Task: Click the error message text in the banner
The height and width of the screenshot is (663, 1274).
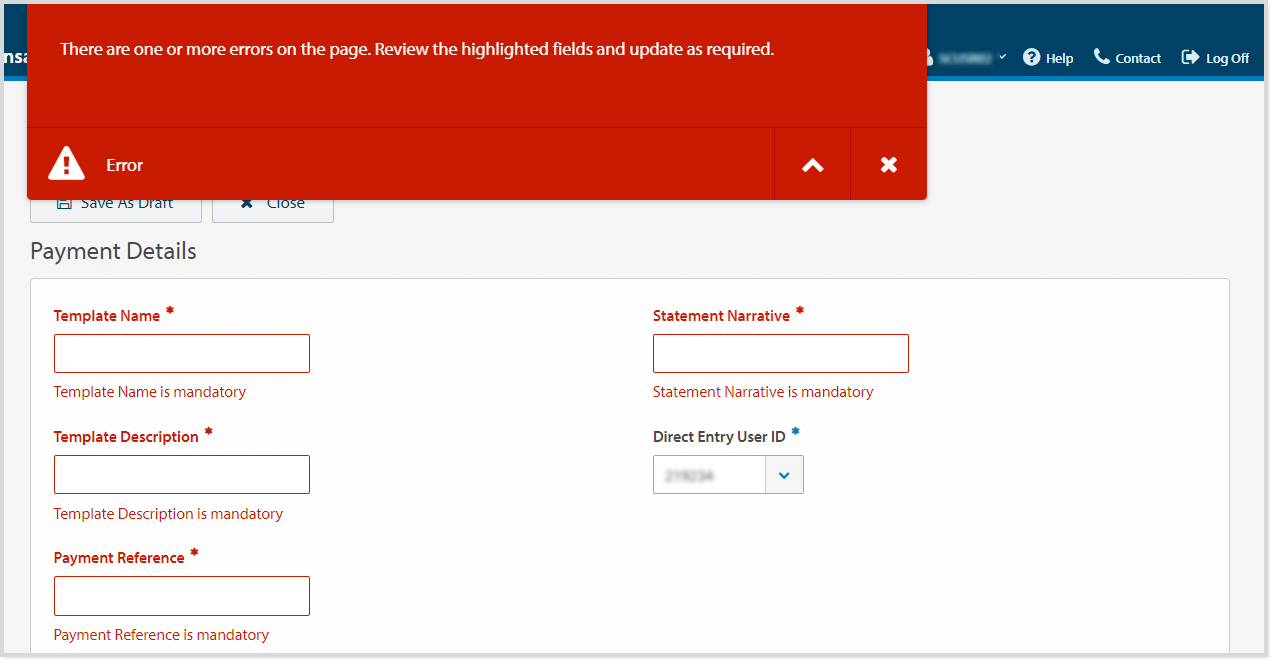Action: 417,49
